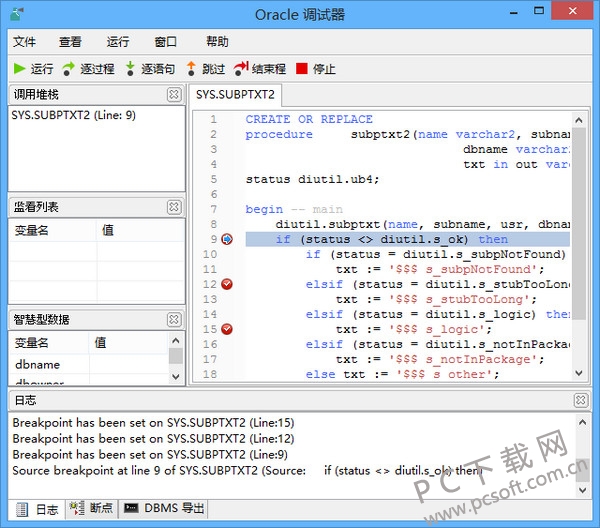The width and height of the screenshot is (600, 528).
Task: Click the Step Into (逐语句) toolbar icon
Action: [x=130, y=69]
